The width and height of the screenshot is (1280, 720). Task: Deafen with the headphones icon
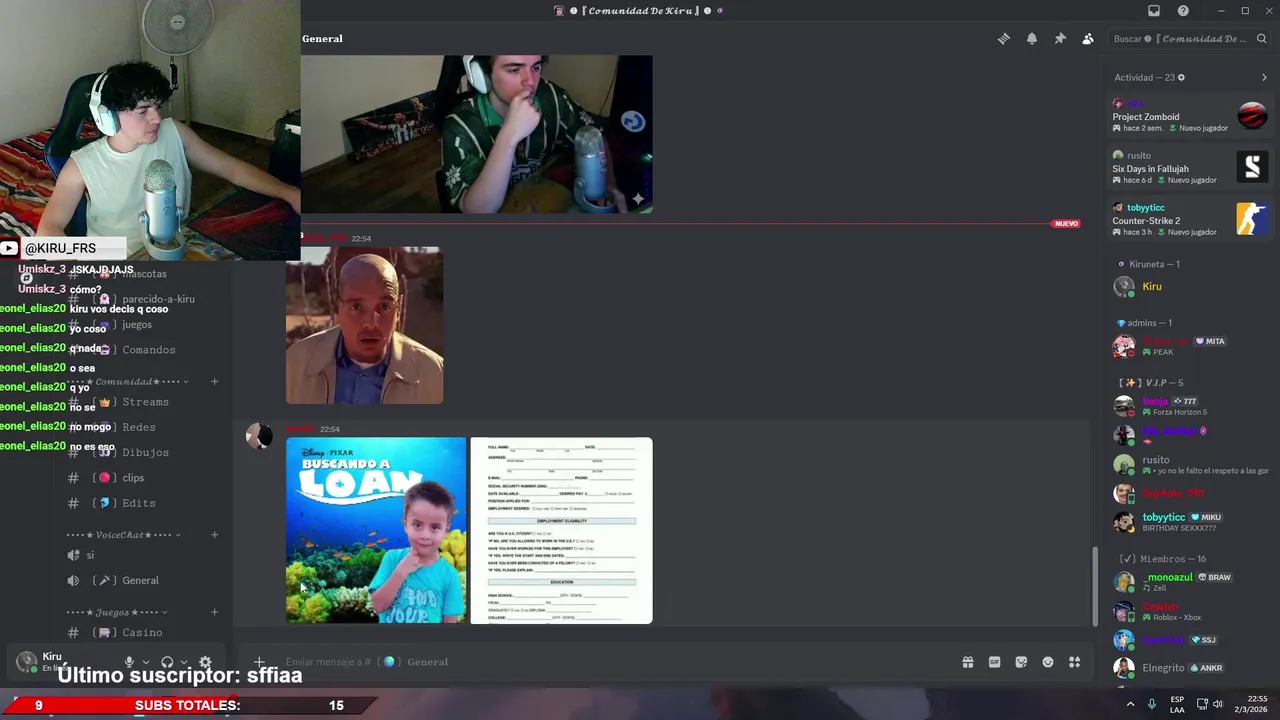(167, 662)
